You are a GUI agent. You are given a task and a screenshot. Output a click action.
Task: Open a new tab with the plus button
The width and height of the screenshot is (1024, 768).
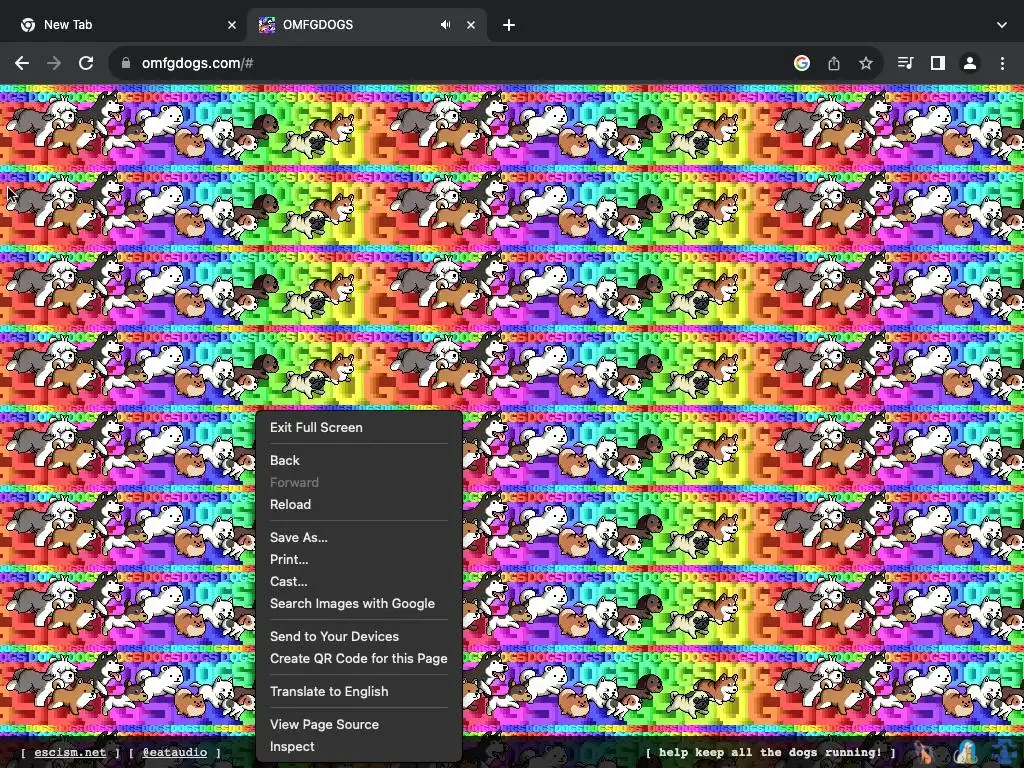(x=509, y=25)
